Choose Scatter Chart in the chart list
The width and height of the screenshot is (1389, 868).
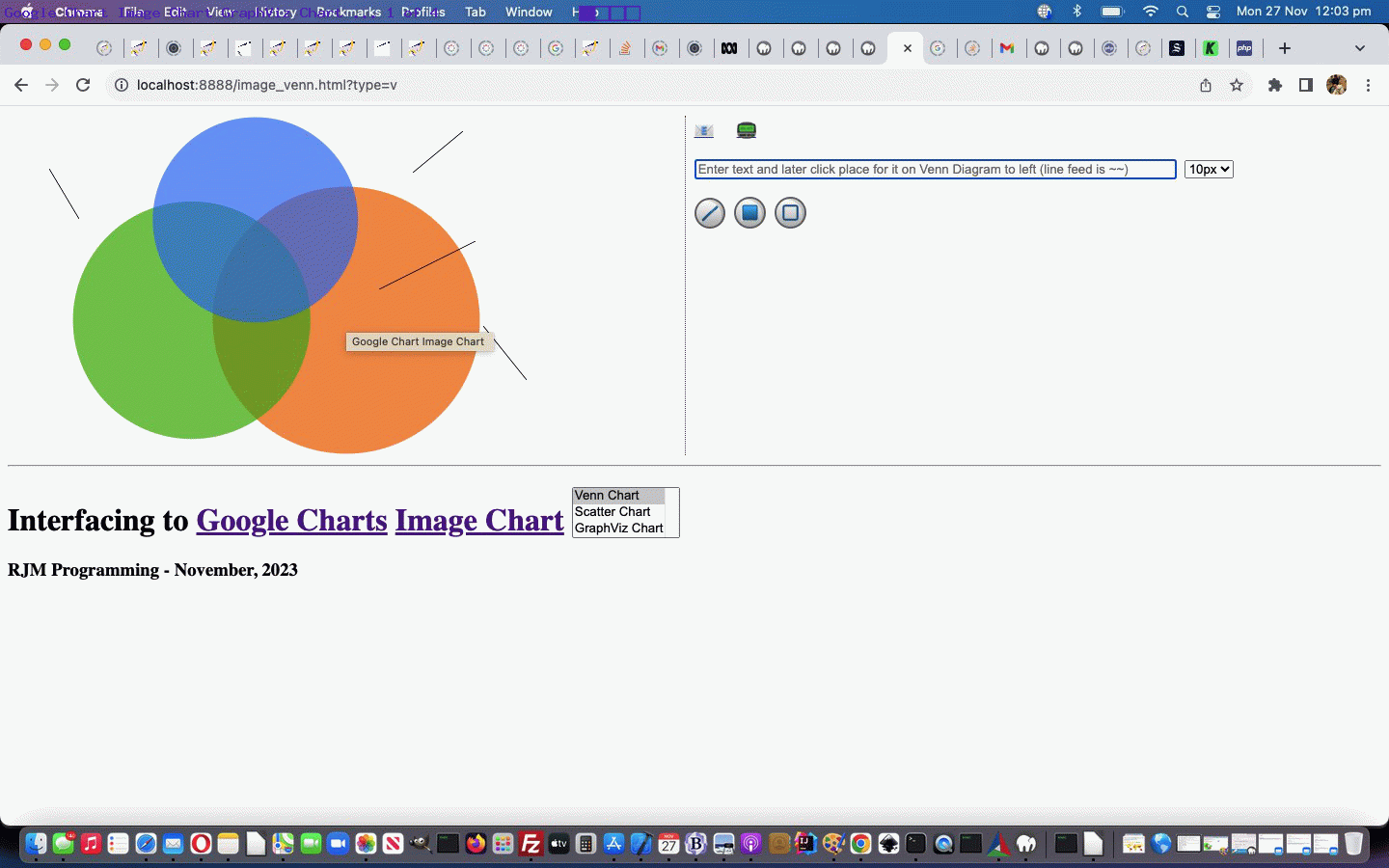coord(618,512)
